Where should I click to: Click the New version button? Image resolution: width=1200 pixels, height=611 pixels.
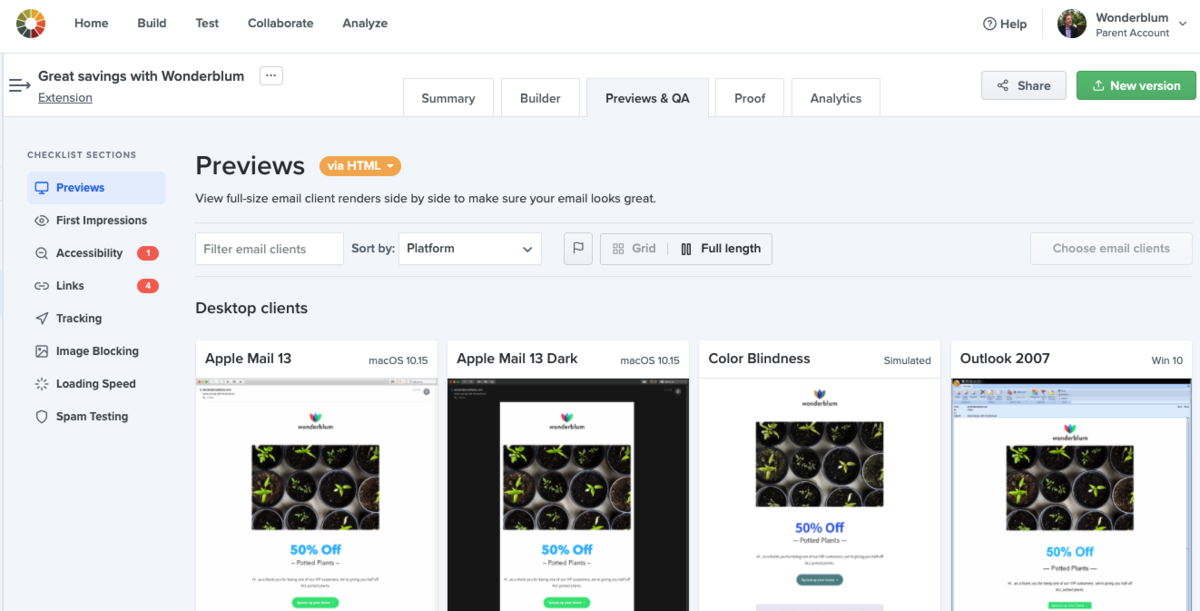coord(1135,86)
